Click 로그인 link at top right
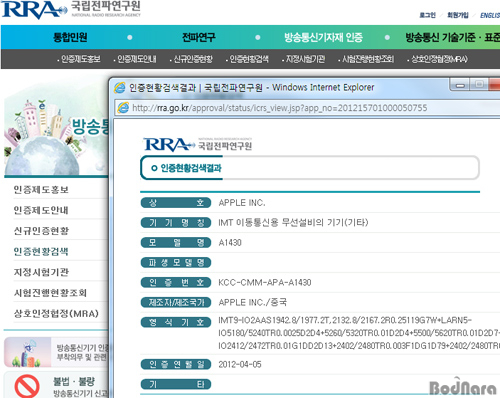 427,15
